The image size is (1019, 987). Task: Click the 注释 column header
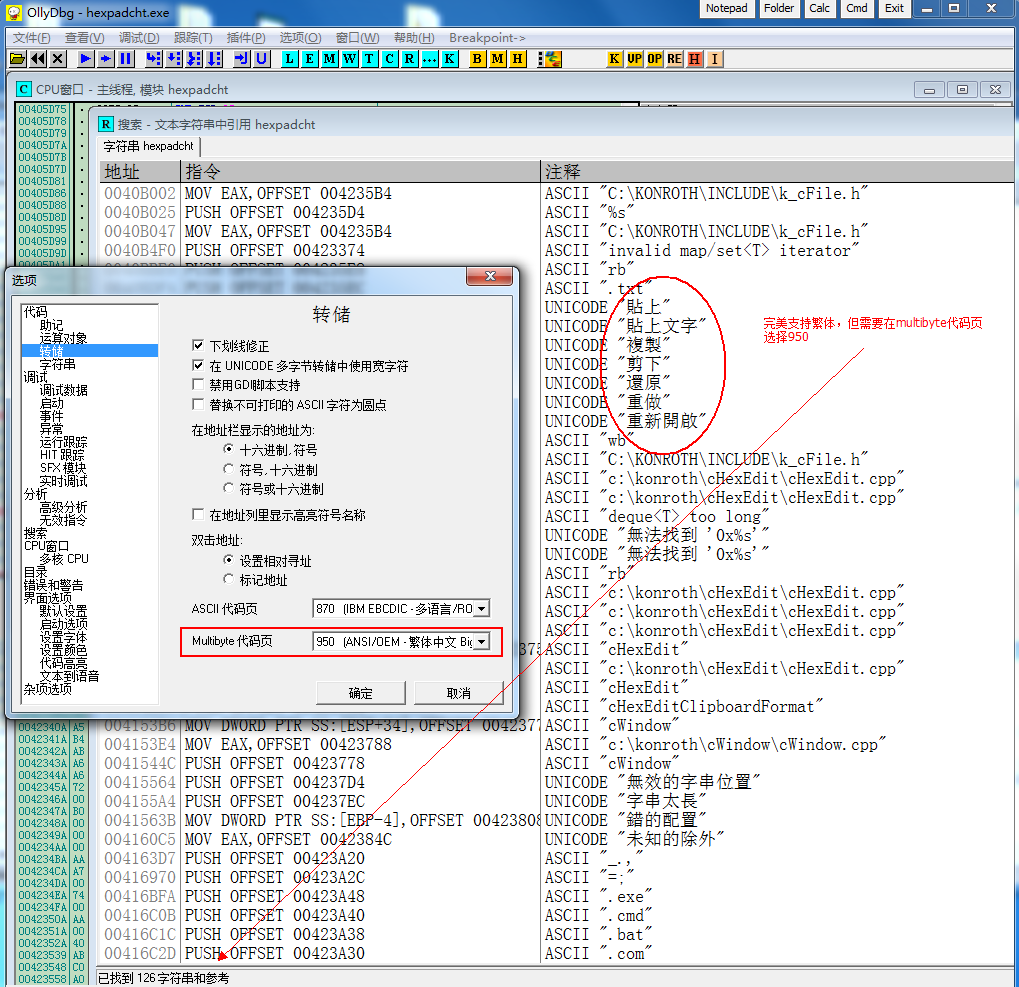click(778, 172)
